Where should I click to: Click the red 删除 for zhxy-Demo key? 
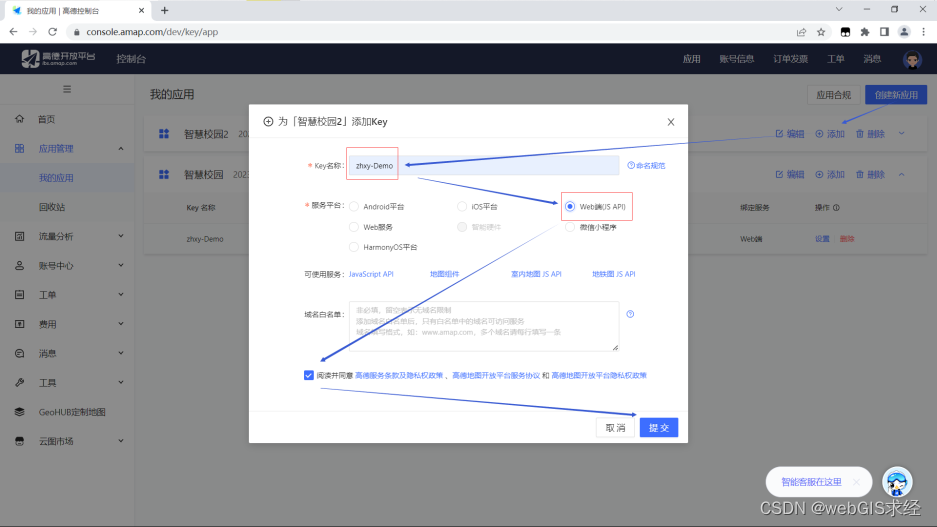847,239
